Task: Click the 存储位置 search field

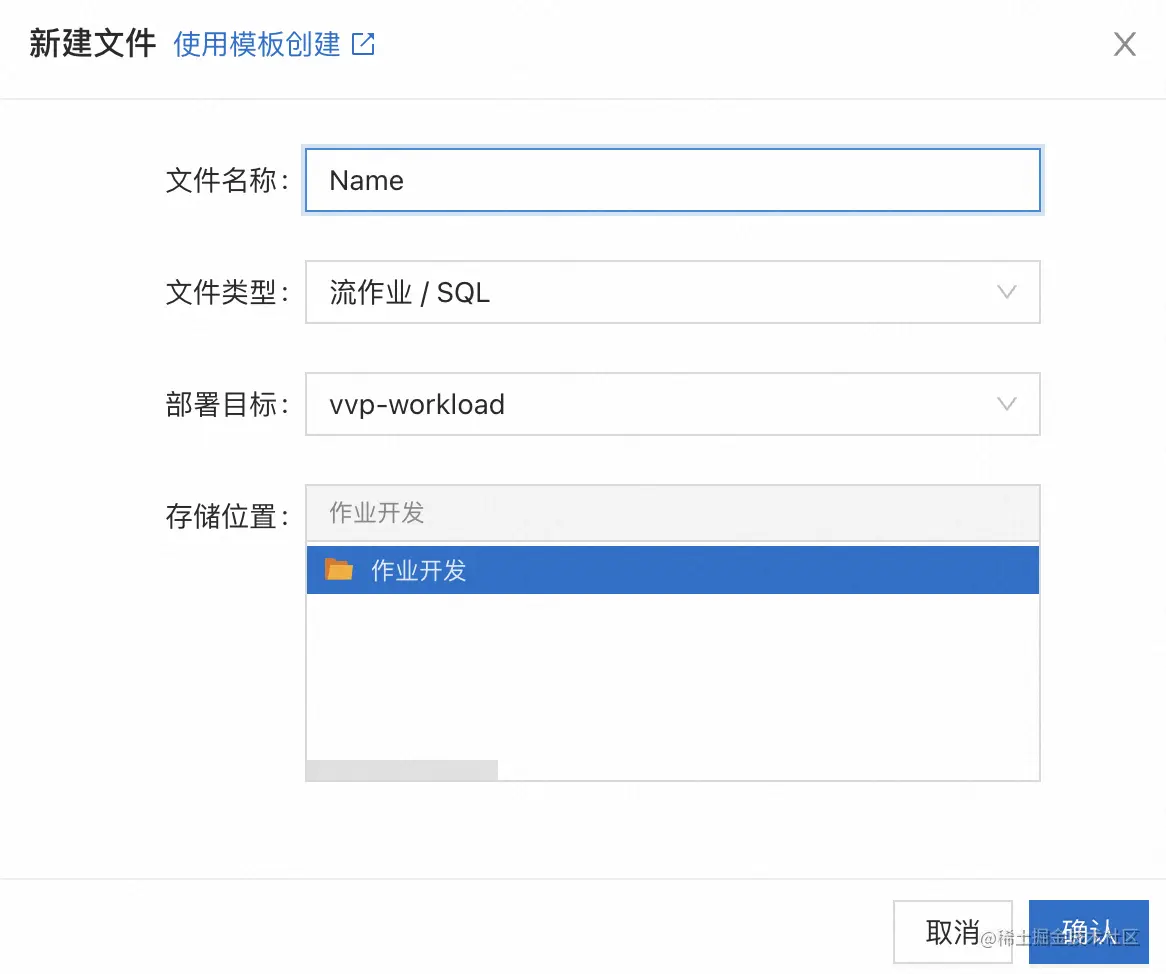Action: [672, 513]
